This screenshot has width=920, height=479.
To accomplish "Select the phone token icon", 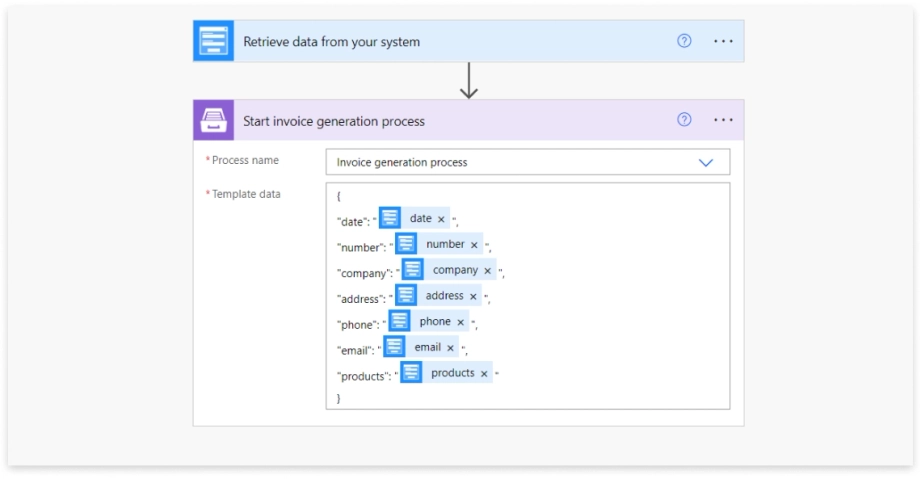I will (400, 321).
